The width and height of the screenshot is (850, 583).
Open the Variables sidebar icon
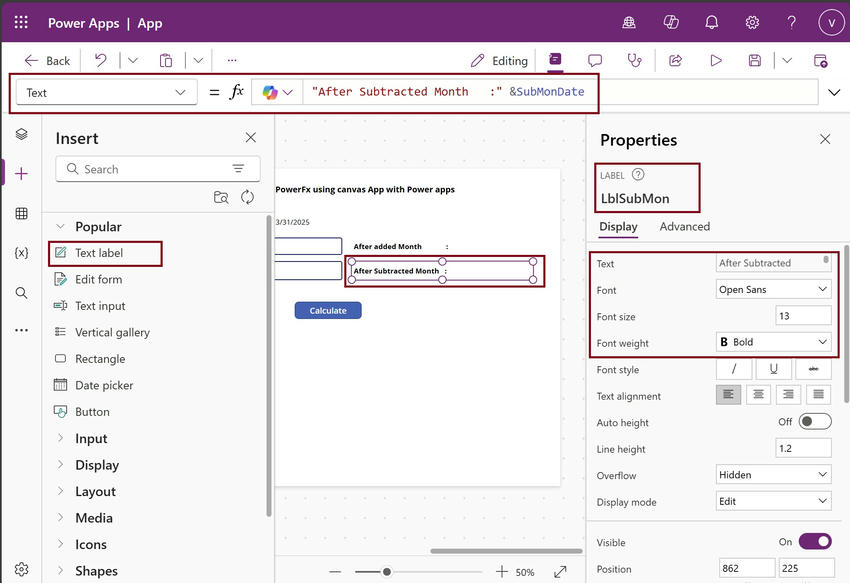click(22, 253)
